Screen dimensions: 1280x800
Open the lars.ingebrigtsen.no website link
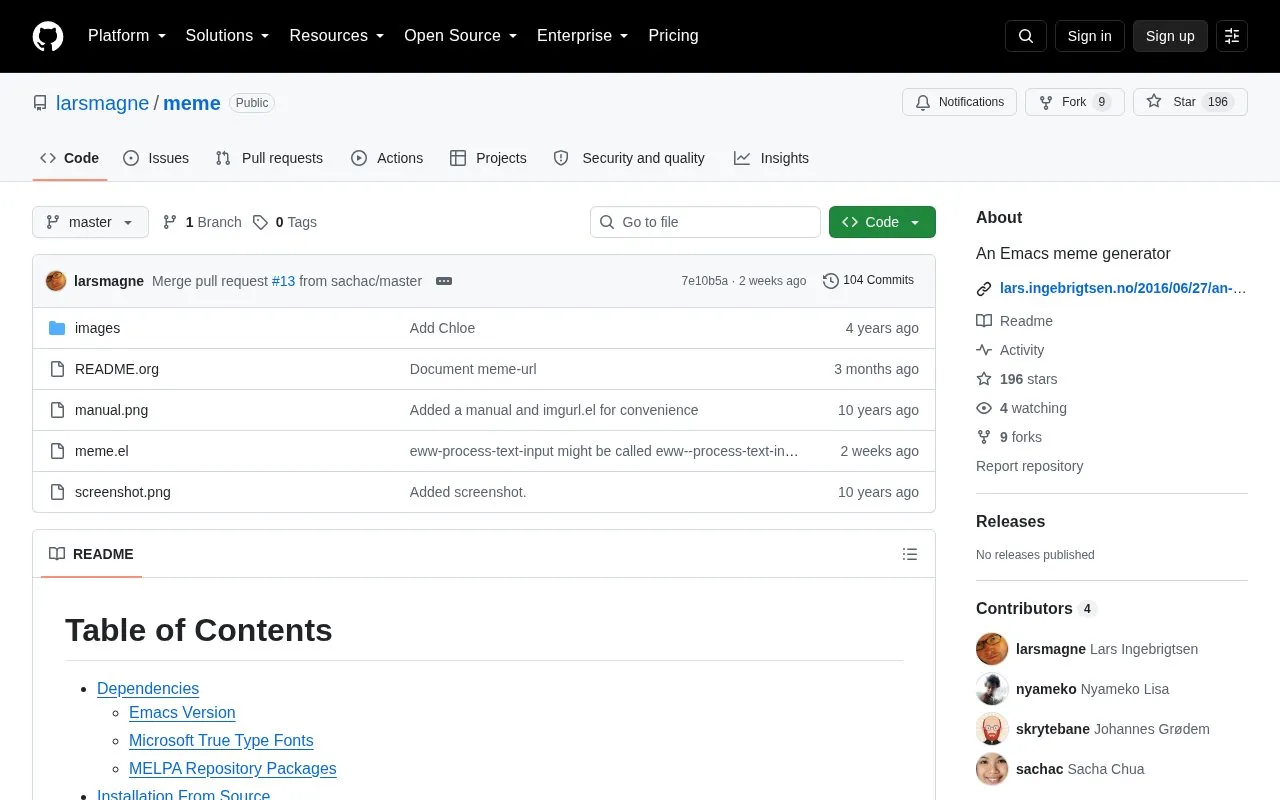[x=1123, y=288]
